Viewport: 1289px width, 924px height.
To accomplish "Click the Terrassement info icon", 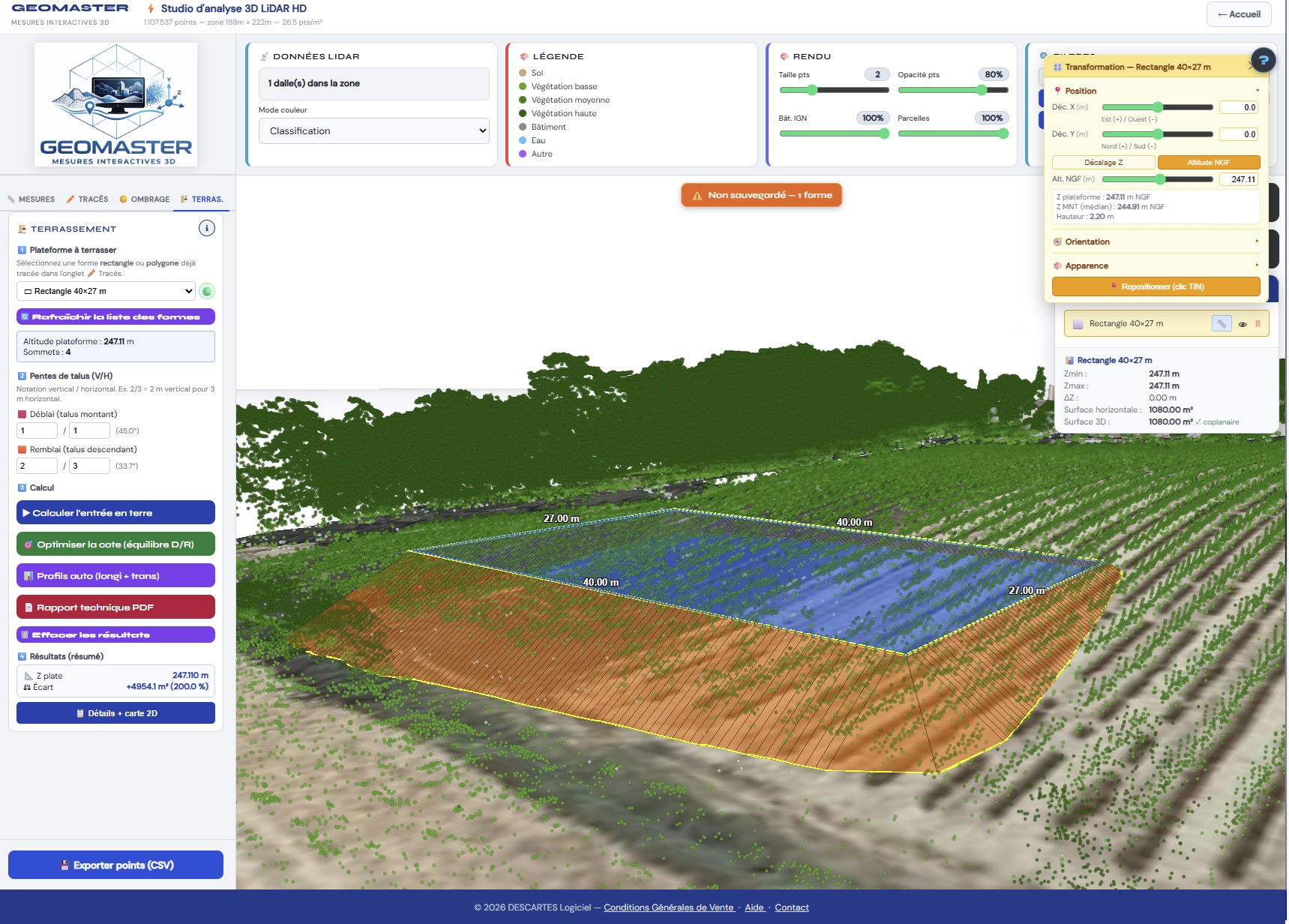I will (x=207, y=228).
